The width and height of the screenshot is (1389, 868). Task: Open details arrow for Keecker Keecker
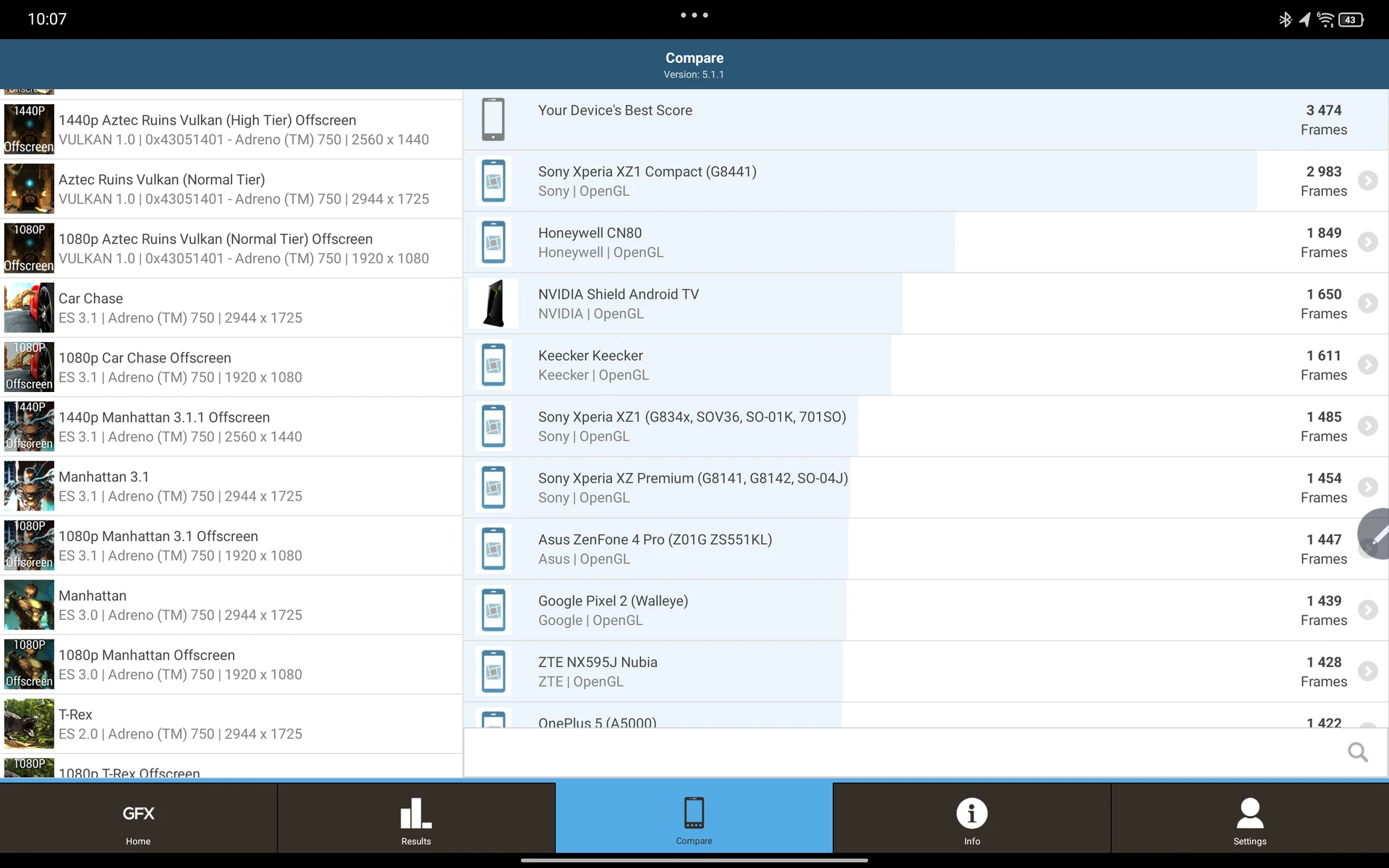1367,364
